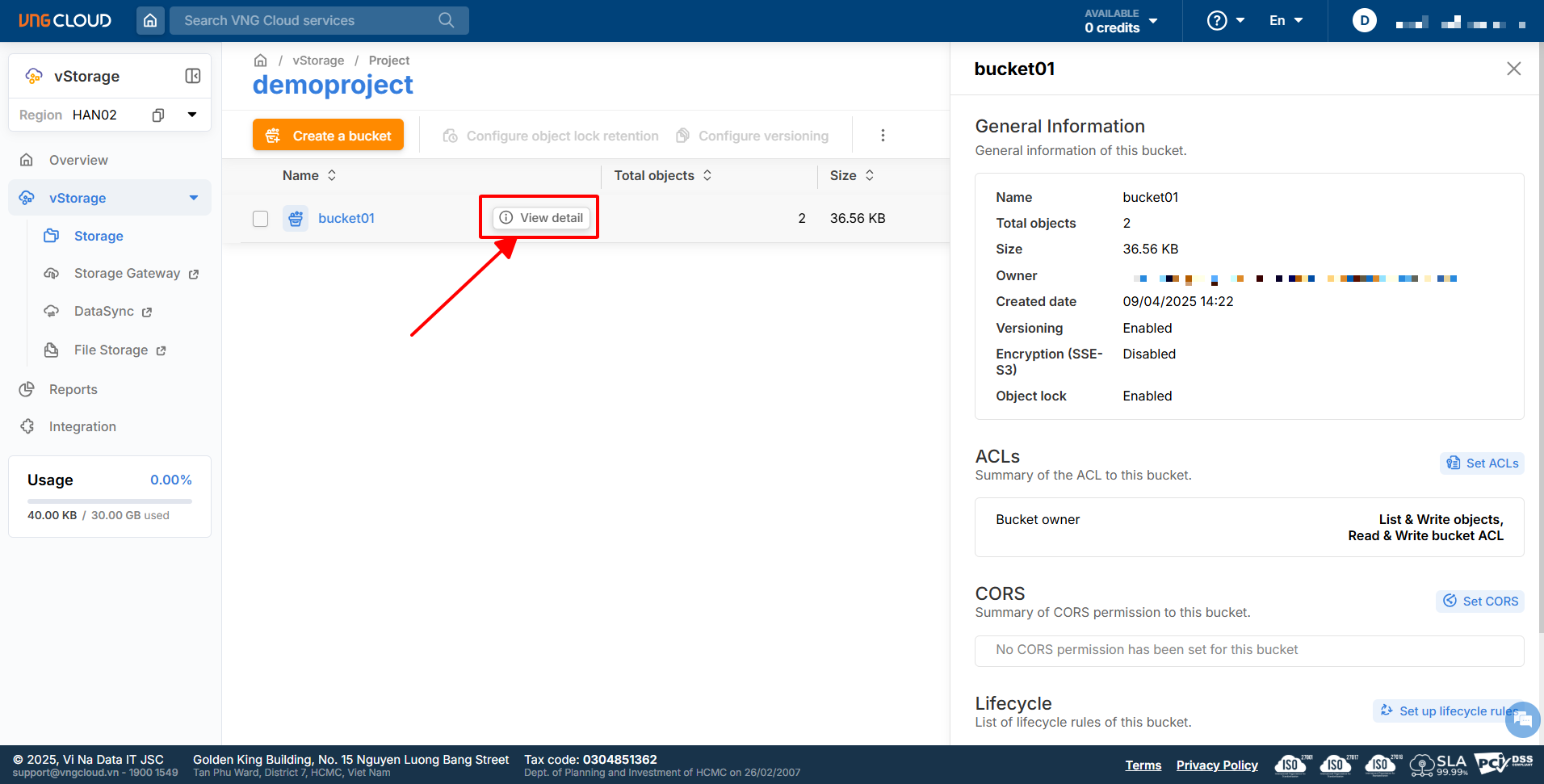Click the Create a bucket button
This screenshot has width=1544, height=784.
(328, 136)
